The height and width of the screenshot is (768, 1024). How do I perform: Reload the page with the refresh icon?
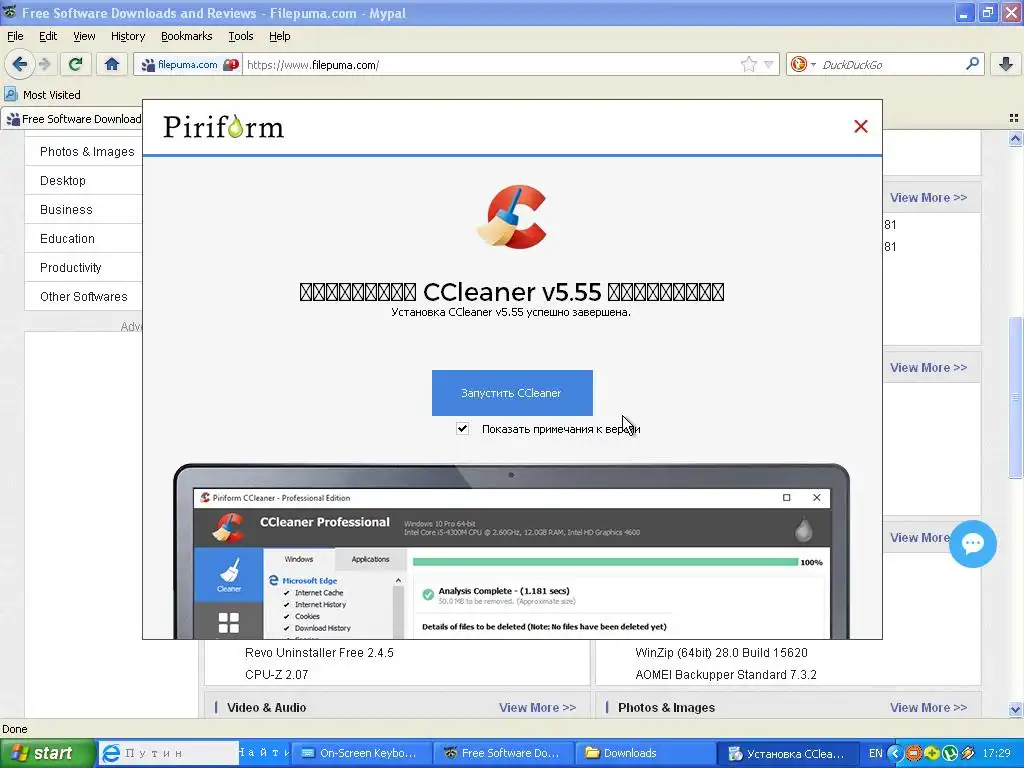76,64
